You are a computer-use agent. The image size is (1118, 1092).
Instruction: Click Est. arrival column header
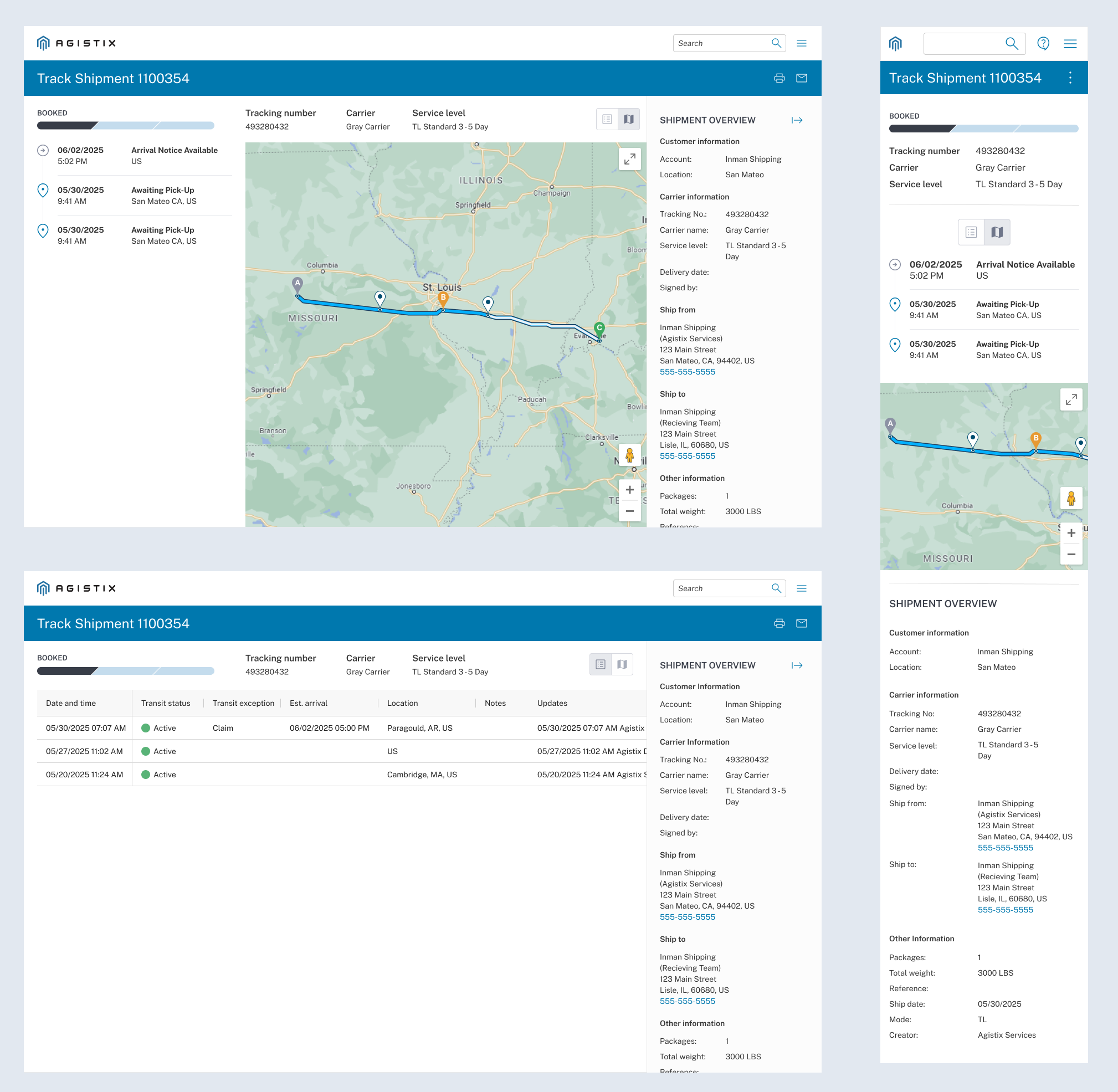click(308, 703)
